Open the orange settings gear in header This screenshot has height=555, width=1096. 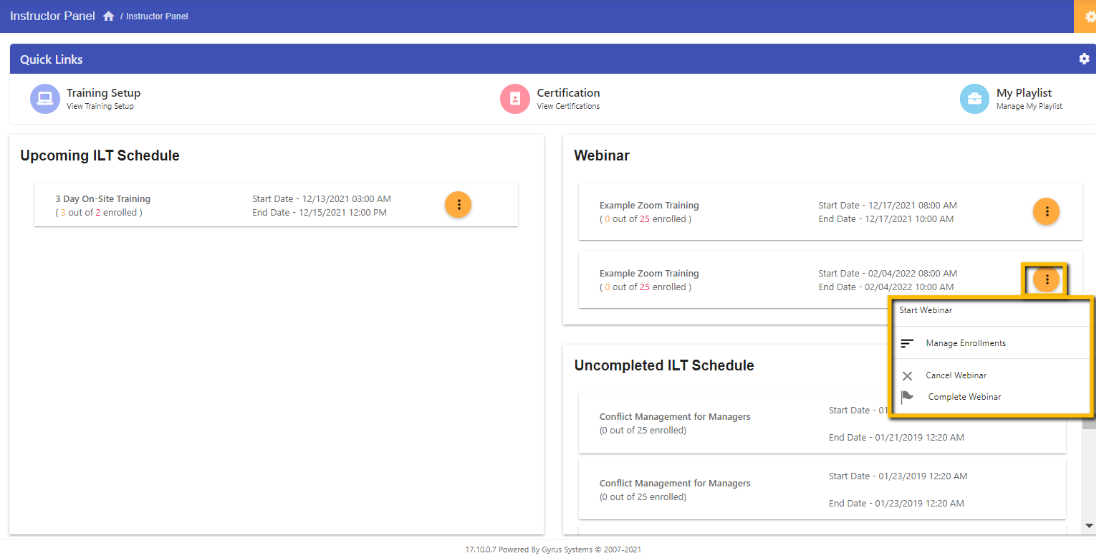pos(1087,16)
